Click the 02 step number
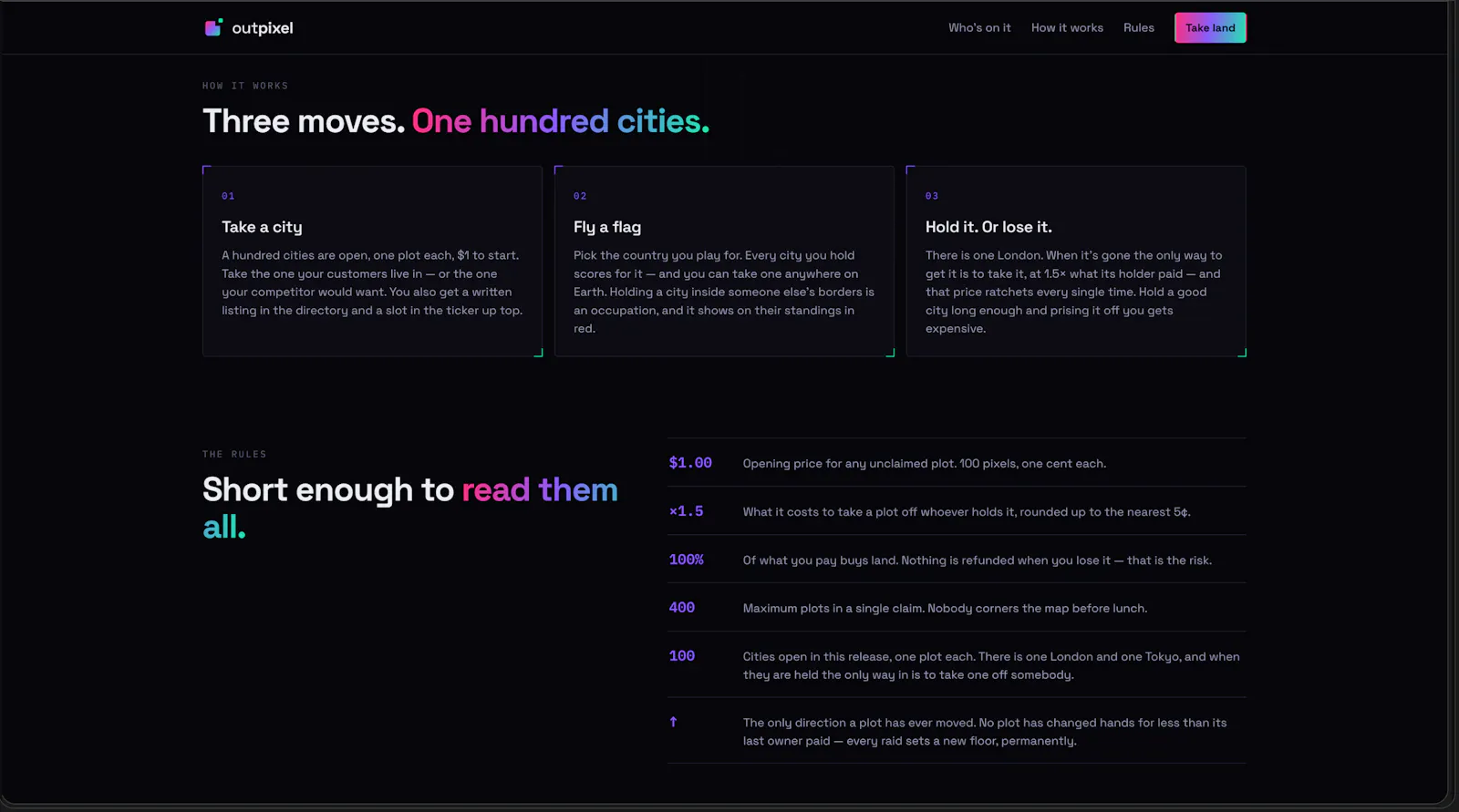1459x812 pixels. point(580,196)
